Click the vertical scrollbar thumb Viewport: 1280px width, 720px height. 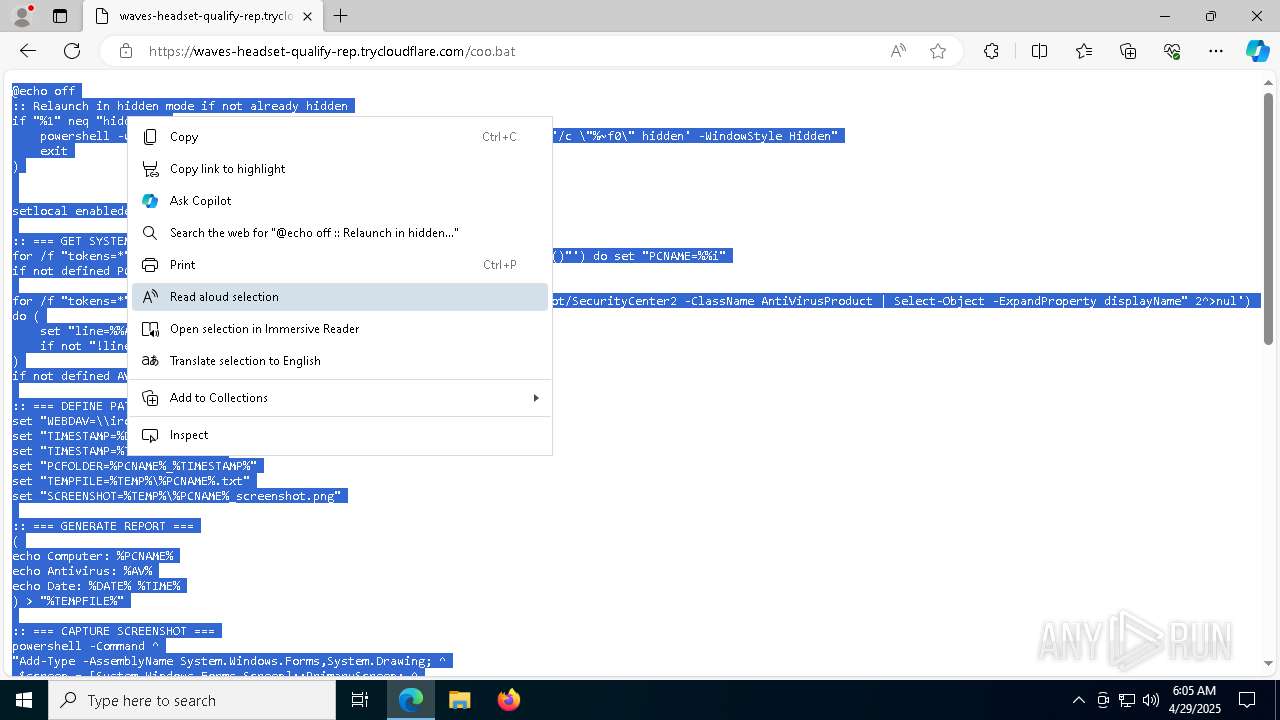(x=1268, y=219)
